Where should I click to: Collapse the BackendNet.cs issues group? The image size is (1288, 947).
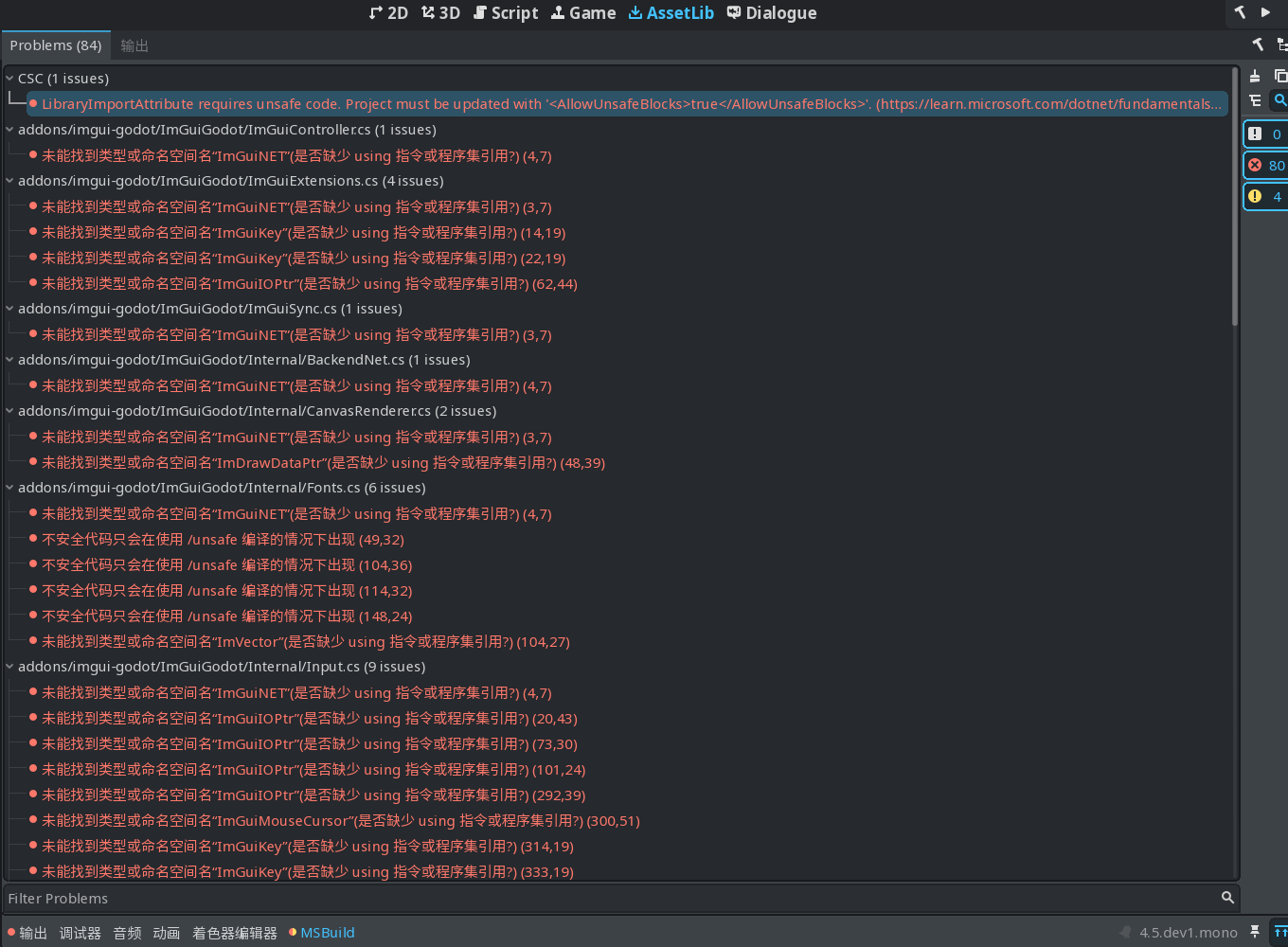(x=9, y=360)
